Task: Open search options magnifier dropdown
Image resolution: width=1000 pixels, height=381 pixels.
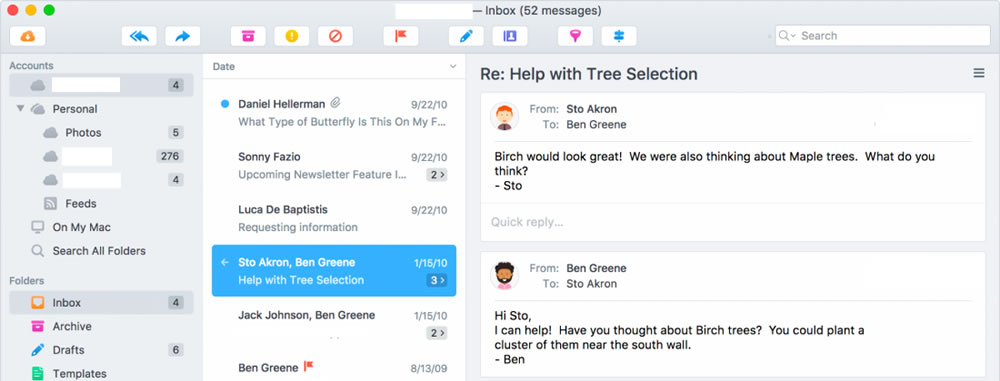Action: tap(787, 36)
